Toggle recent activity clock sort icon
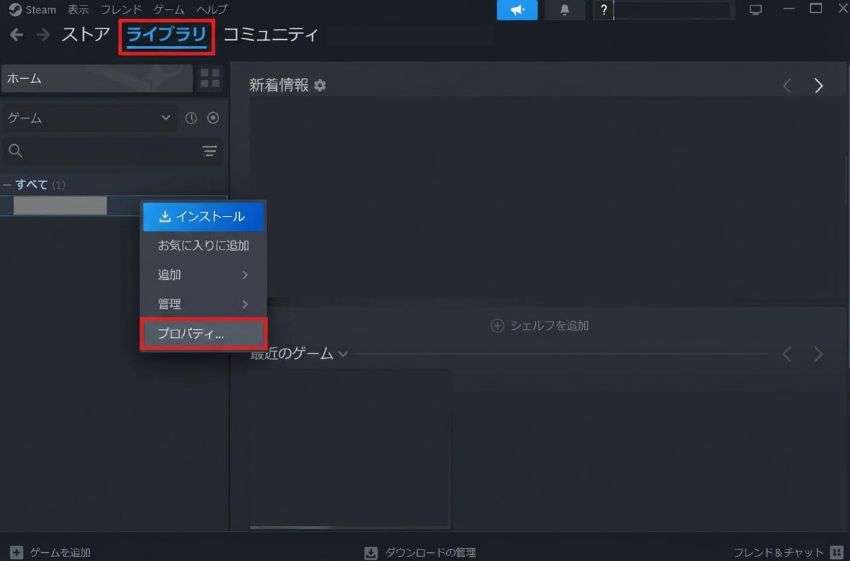850x561 pixels. click(x=191, y=118)
